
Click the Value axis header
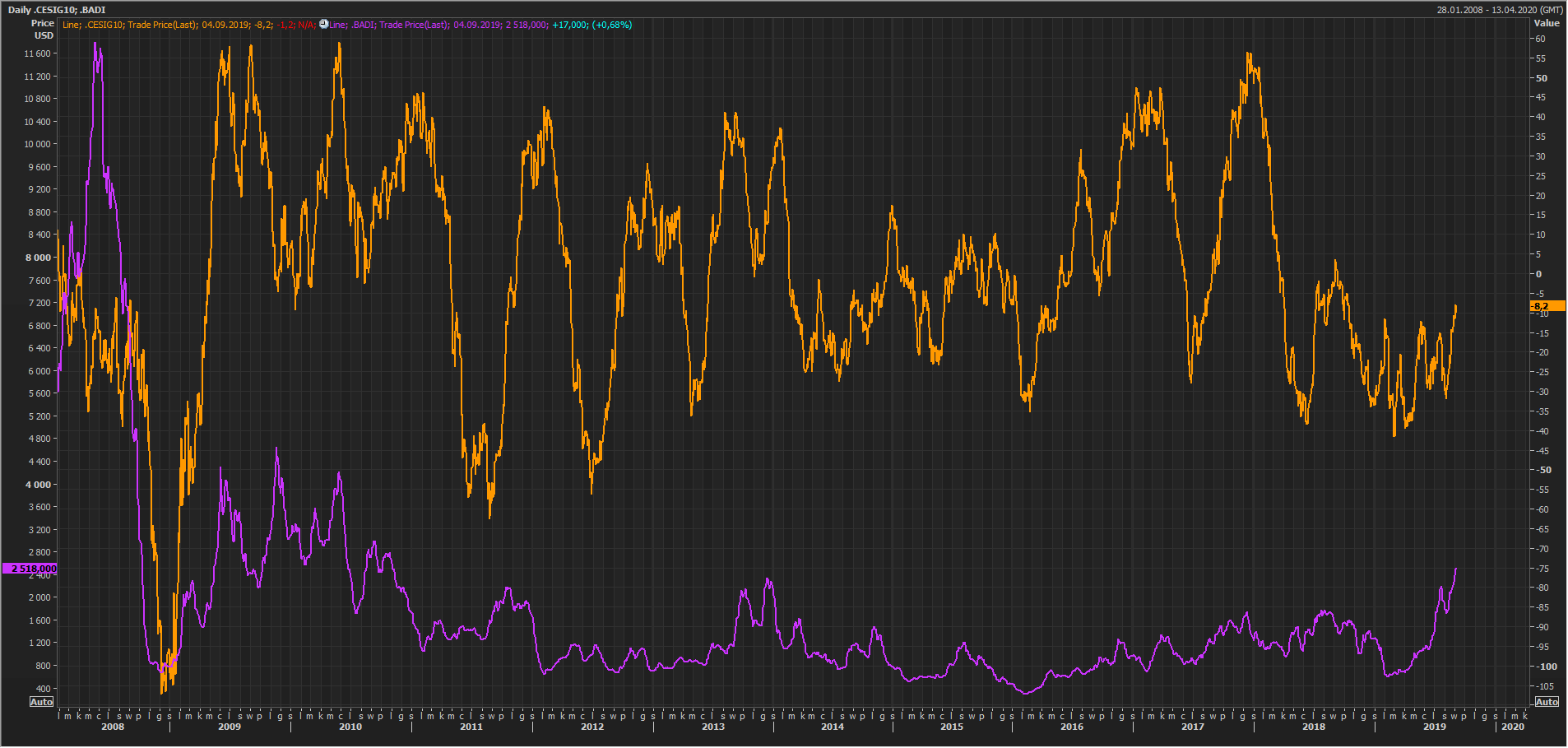(1547, 23)
